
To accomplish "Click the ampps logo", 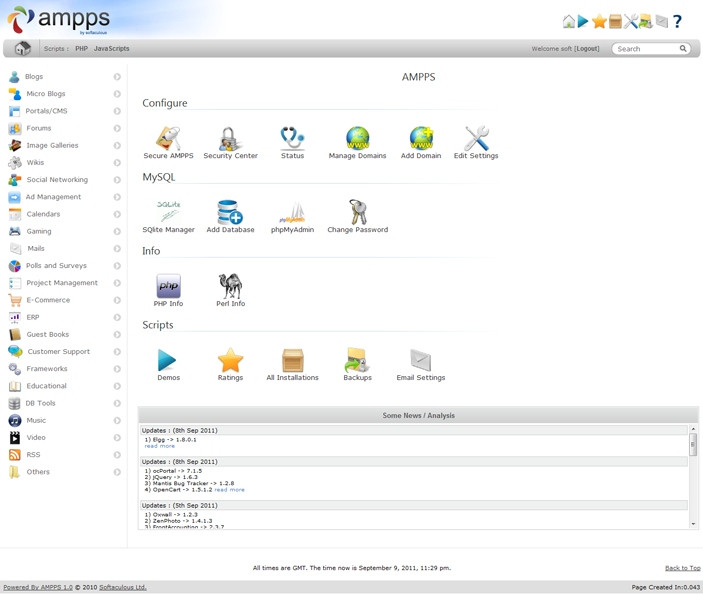I will click(58, 20).
